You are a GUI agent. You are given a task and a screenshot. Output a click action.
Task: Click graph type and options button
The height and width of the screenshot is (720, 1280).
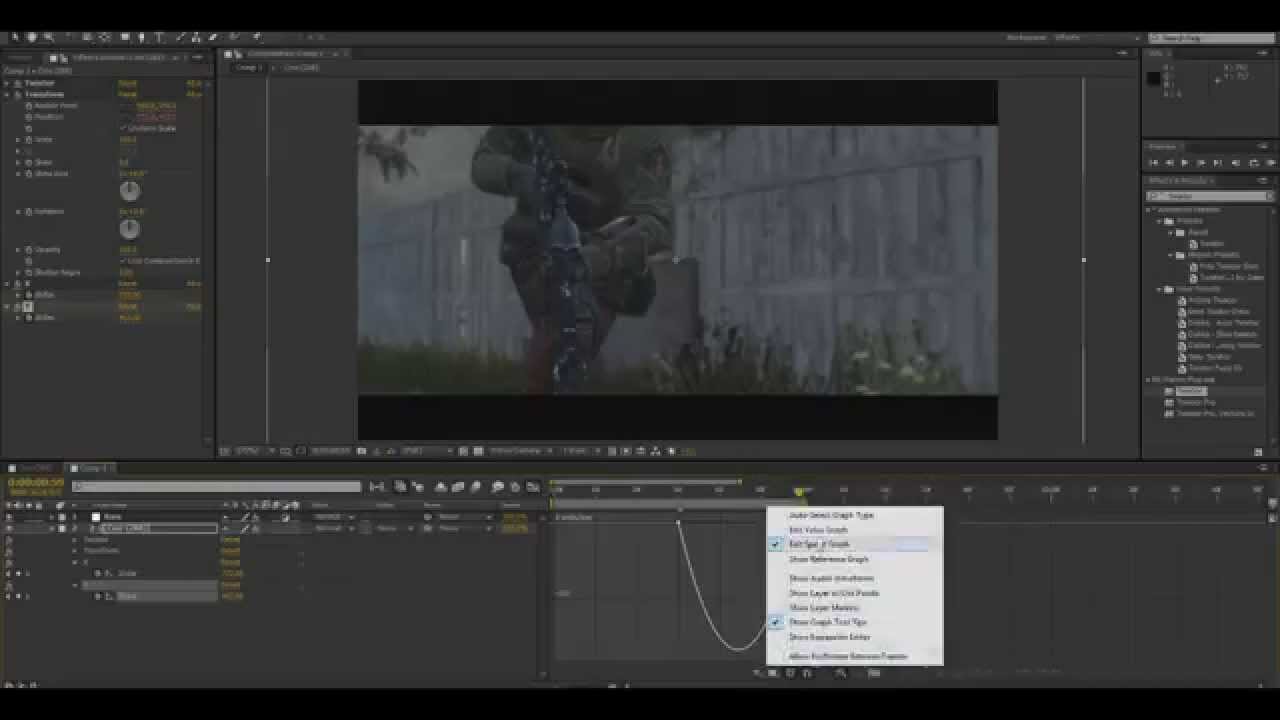[x=772, y=673]
